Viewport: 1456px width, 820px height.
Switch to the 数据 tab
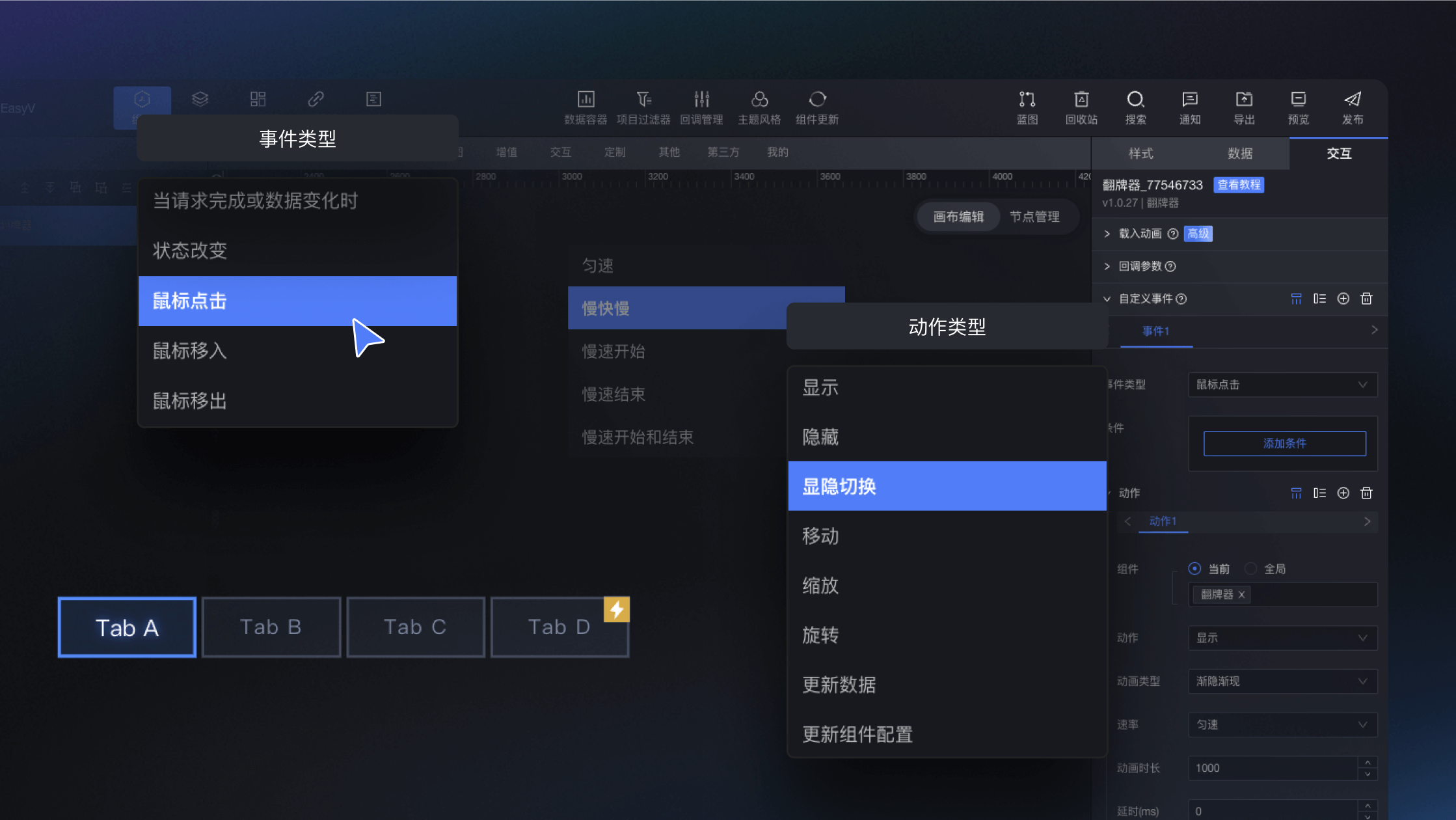coord(1240,154)
